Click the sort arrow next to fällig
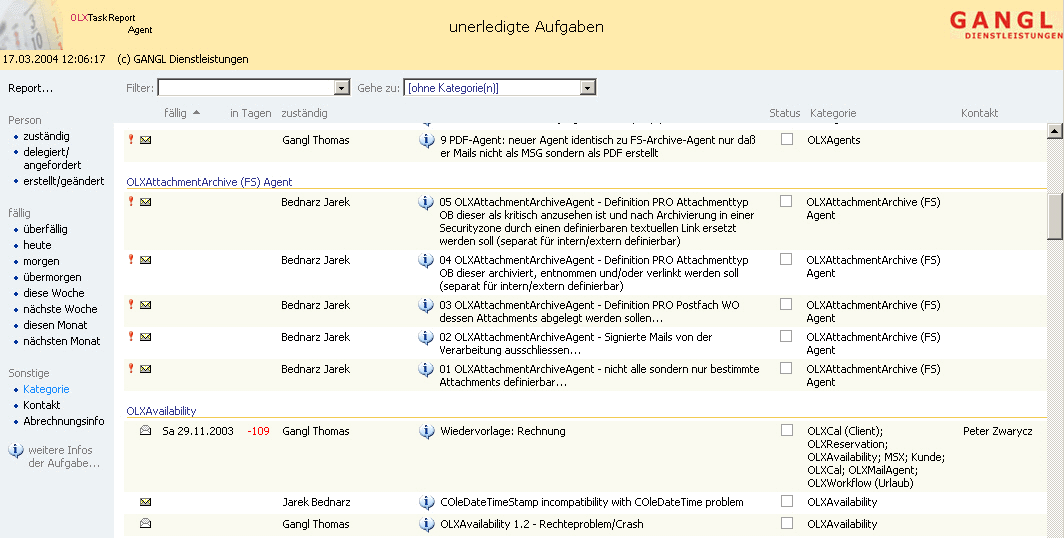Image resolution: width=1064 pixels, height=538 pixels. click(197, 113)
